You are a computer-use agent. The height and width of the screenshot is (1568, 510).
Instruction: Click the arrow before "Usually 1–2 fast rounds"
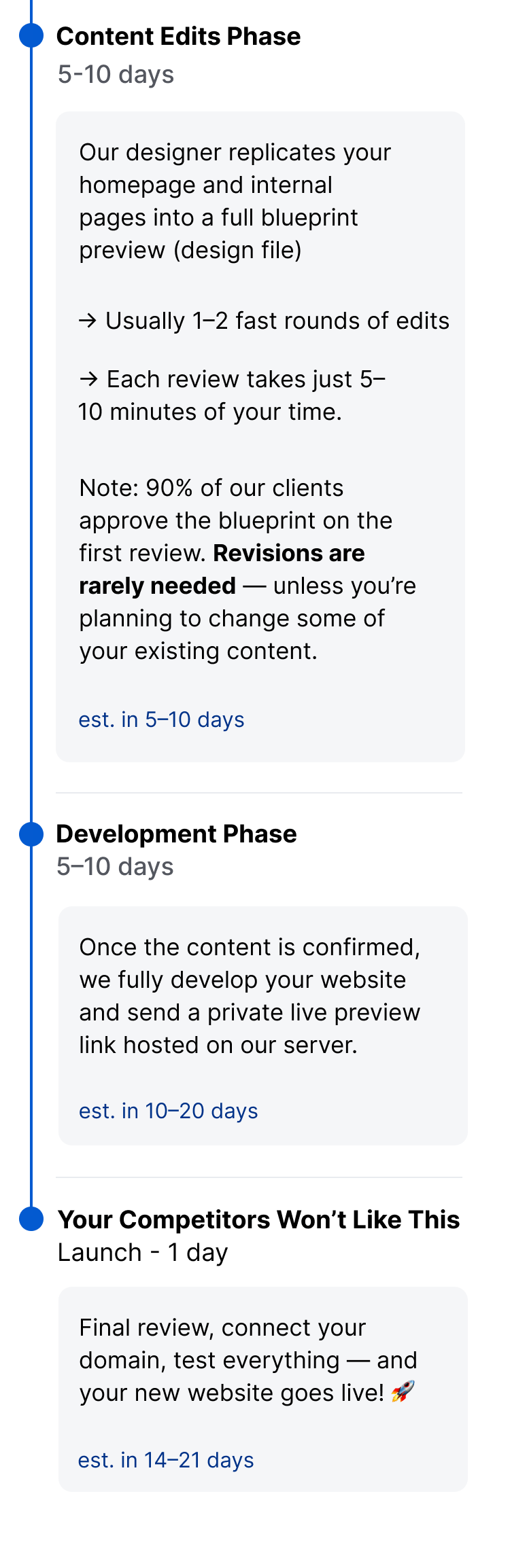click(88, 321)
